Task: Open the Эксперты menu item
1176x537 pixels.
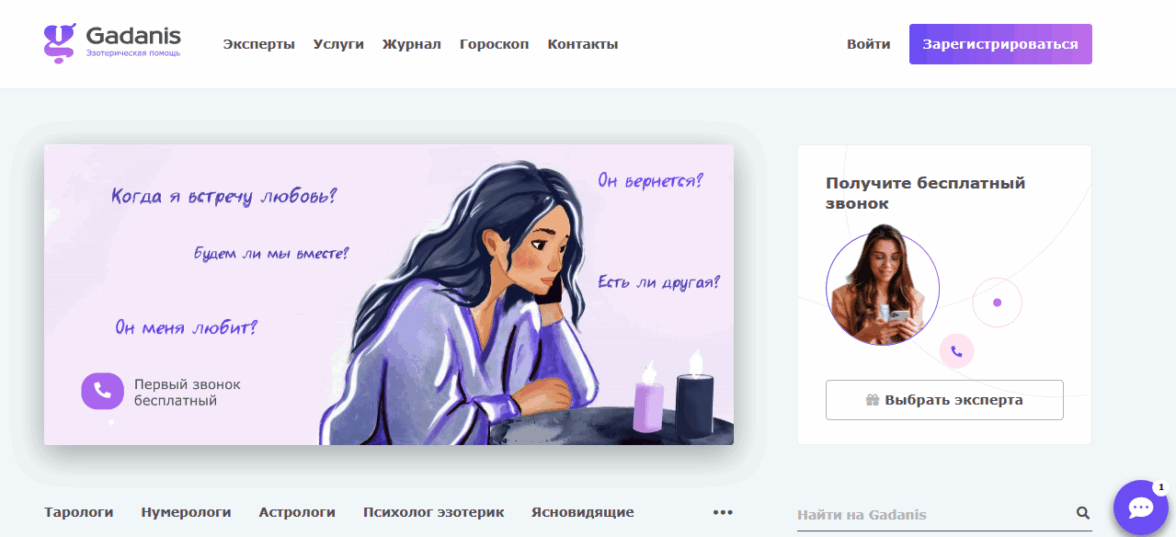Action: pos(259,44)
